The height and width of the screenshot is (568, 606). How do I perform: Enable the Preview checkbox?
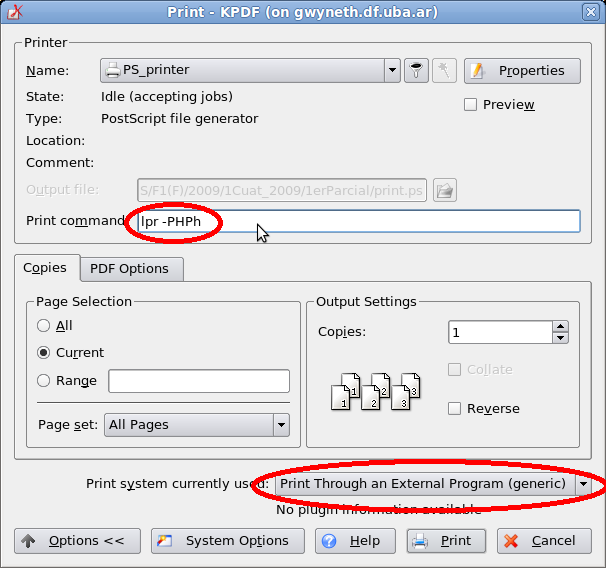[x=470, y=105]
